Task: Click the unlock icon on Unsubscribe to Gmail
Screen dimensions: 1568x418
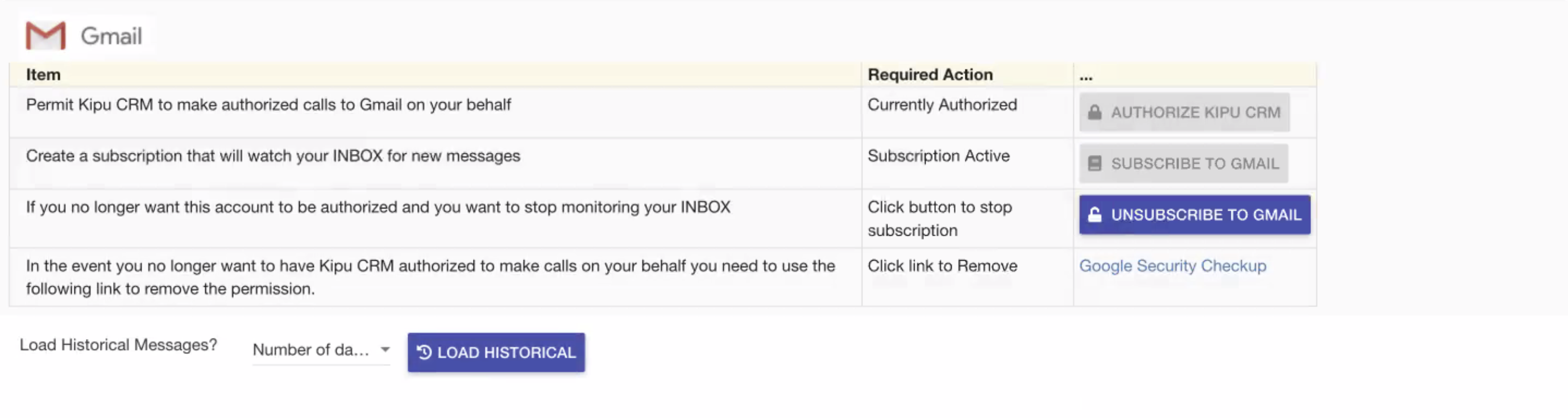Action: click(x=1094, y=215)
